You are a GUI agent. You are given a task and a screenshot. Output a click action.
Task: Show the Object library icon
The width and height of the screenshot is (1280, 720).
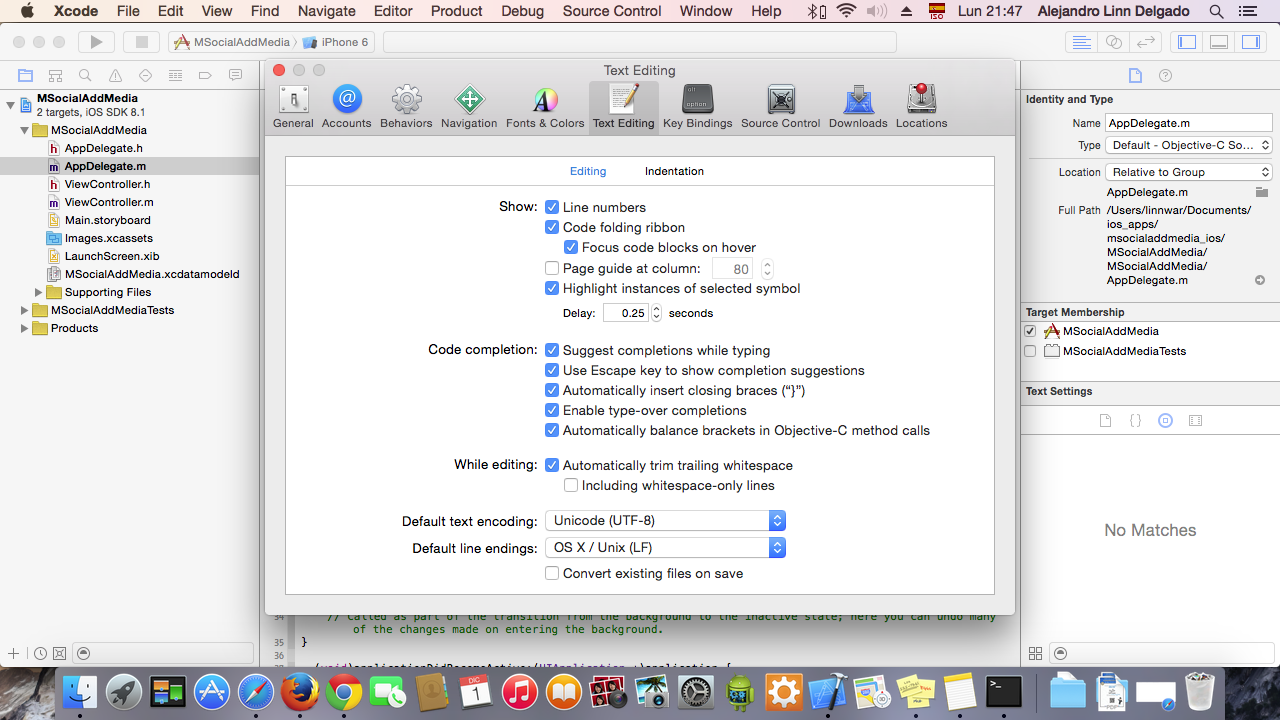1165,421
